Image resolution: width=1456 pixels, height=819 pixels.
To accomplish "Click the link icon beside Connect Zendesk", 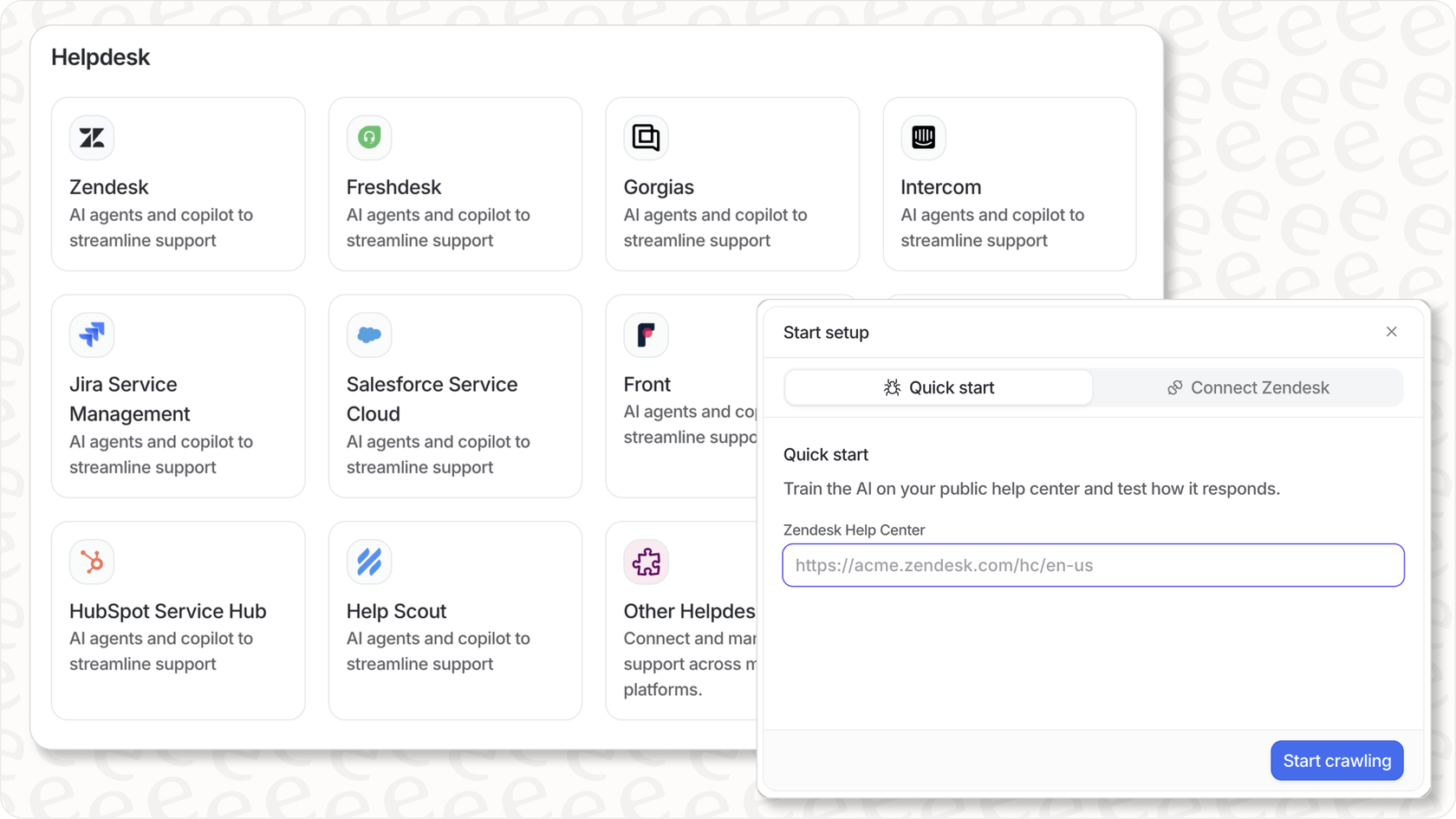I will (1175, 387).
